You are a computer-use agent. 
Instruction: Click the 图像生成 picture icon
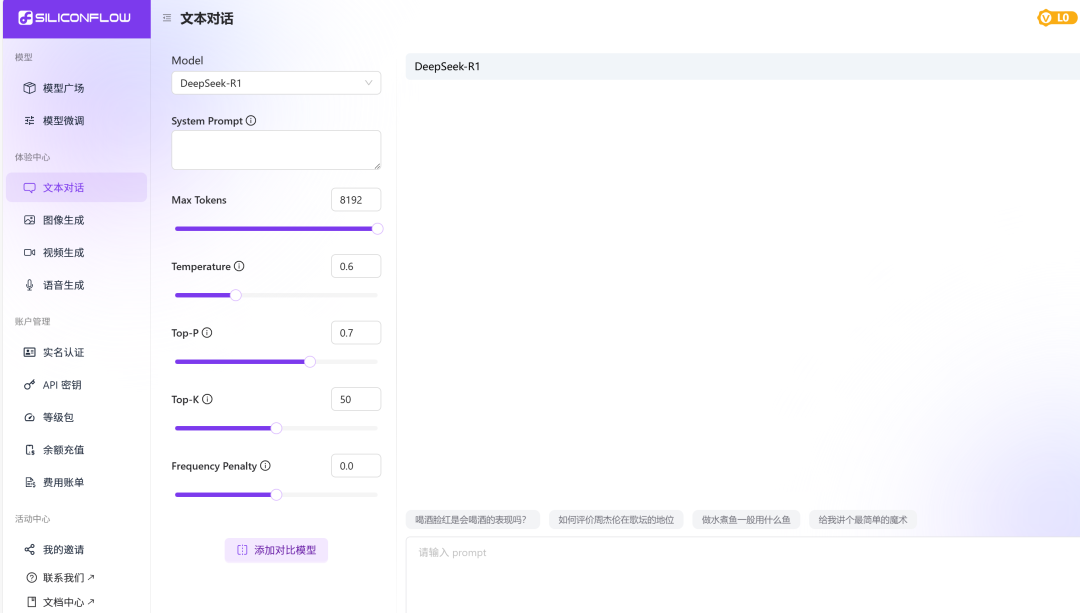[29, 220]
